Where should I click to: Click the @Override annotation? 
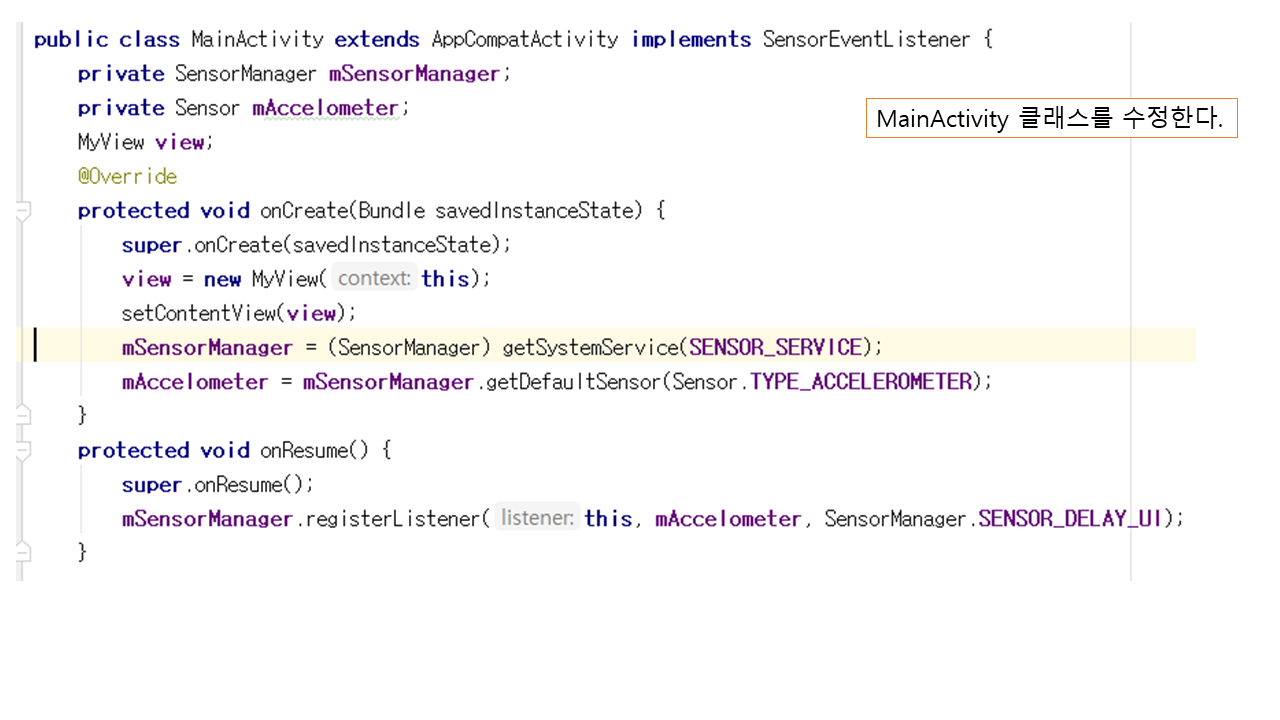pos(127,177)
